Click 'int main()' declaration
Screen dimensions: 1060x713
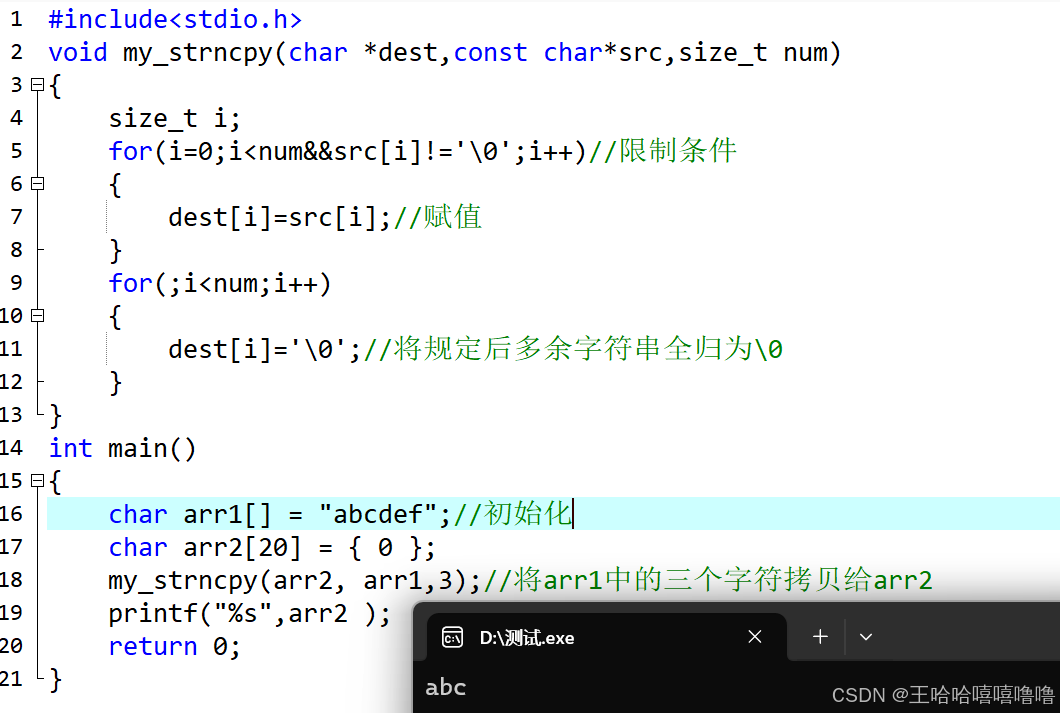pos(122,449)
